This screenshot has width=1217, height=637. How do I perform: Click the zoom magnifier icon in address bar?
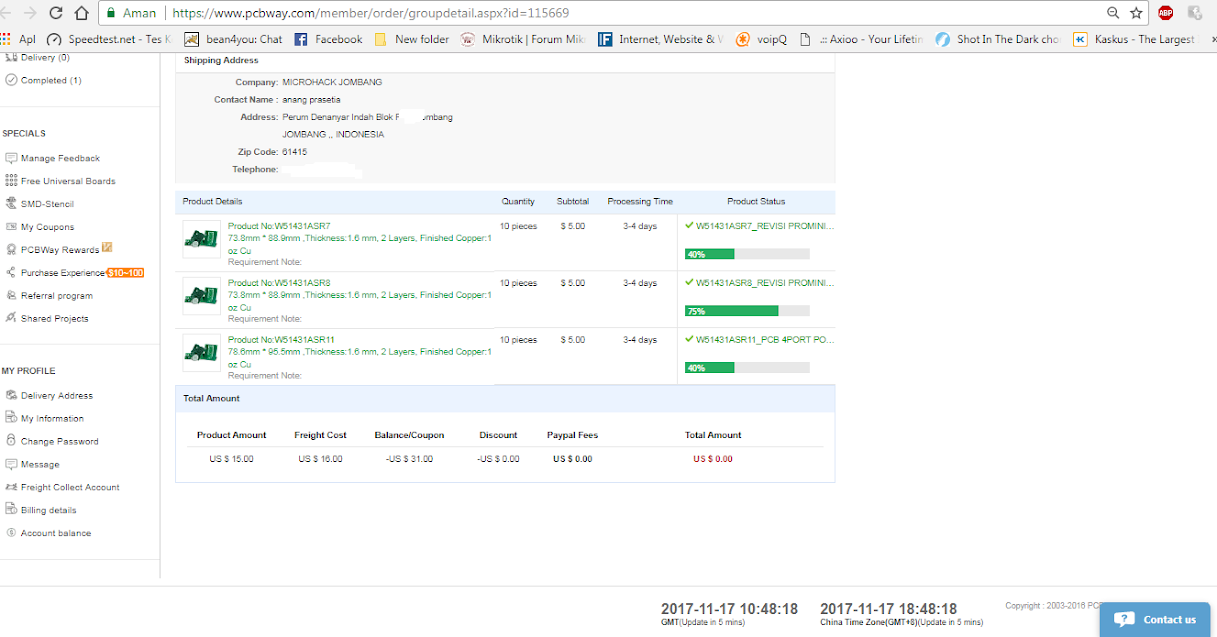coord(1113,13)
